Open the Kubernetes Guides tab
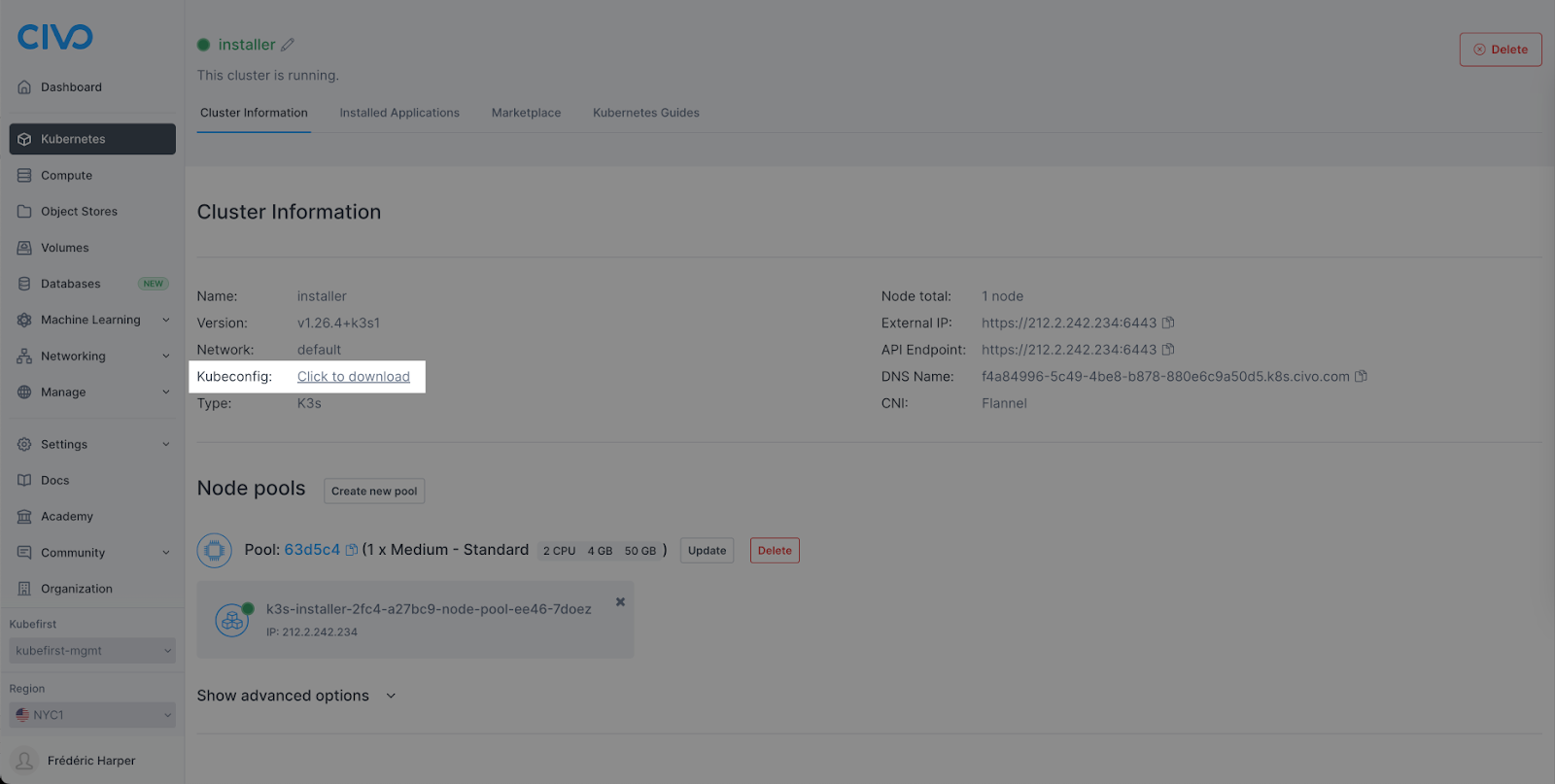The height and width of the screenshot is (784, 1555). pyautogui.click(x=646, y=113)
